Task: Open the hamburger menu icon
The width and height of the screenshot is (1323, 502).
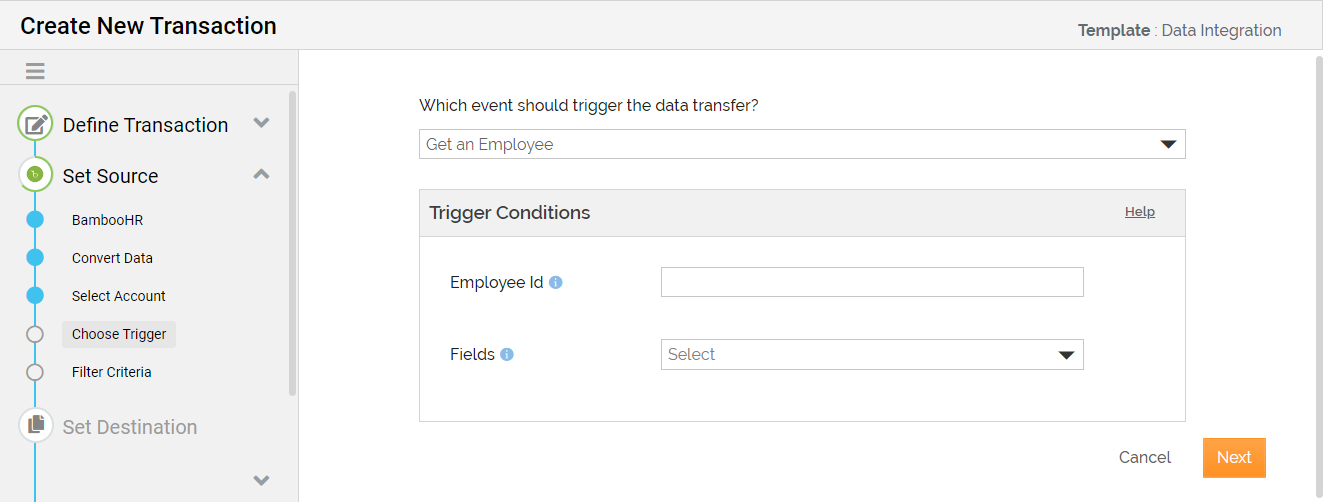Action: point(35,71)
